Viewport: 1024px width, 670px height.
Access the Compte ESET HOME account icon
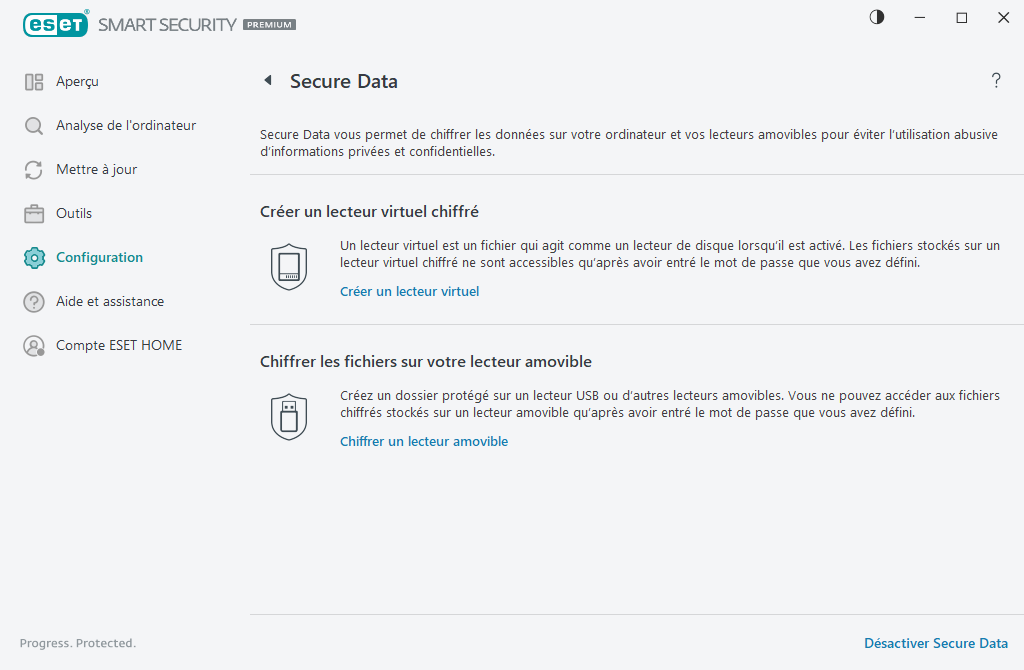33,345
